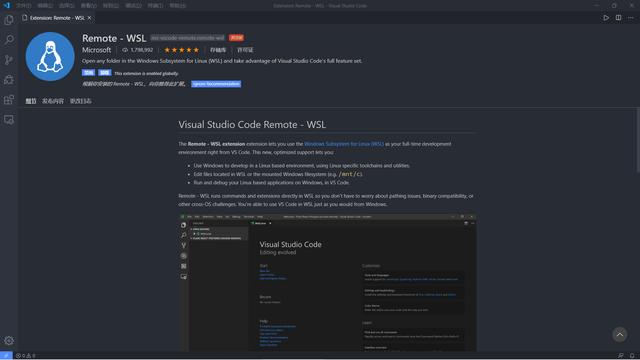The image size is (640, 360).
Task: Open the Repository (存储库) link
Action: pyautogui.click(x=218, y=50)
